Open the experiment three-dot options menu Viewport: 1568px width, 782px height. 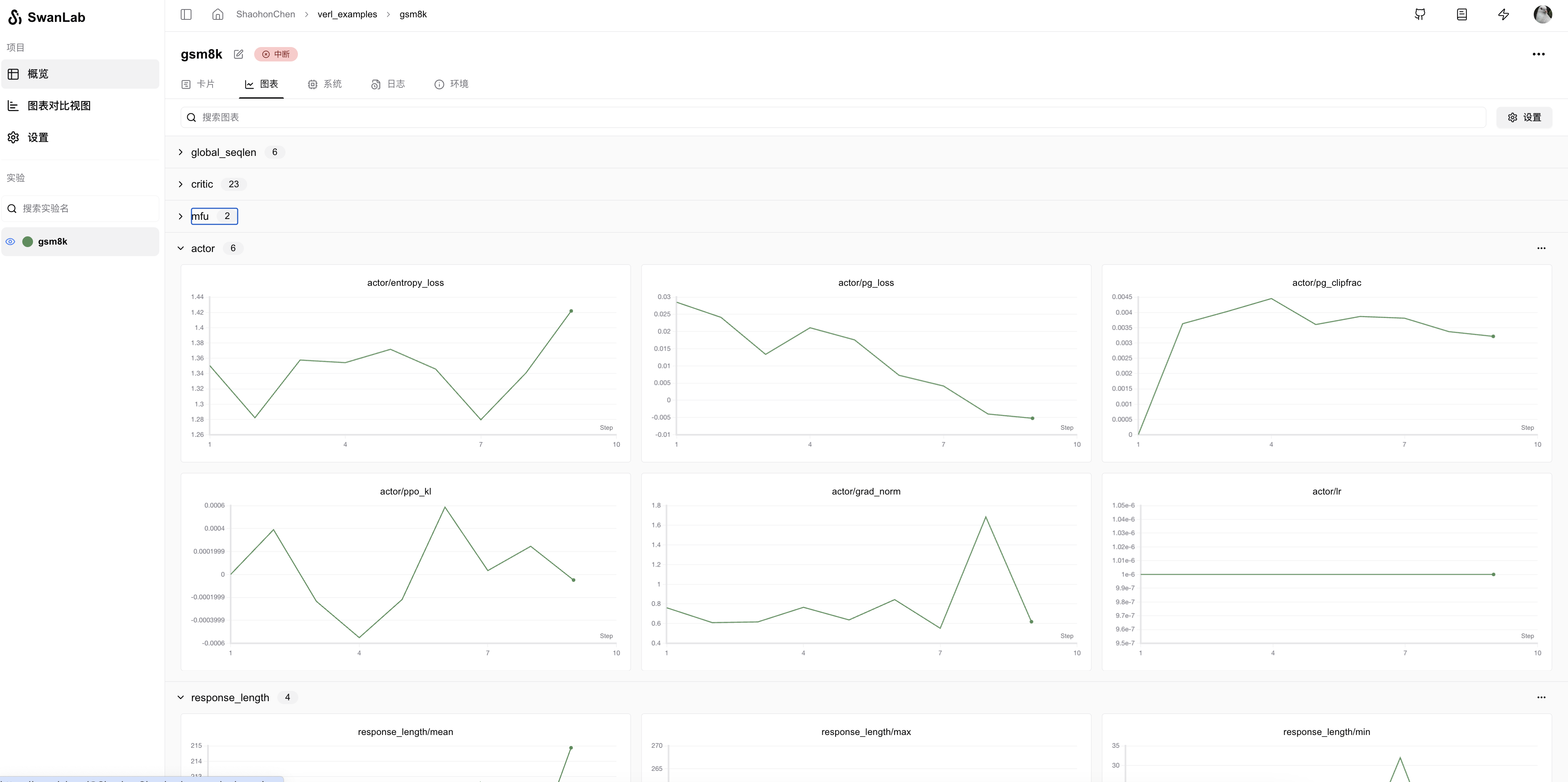pos(1538,54)
